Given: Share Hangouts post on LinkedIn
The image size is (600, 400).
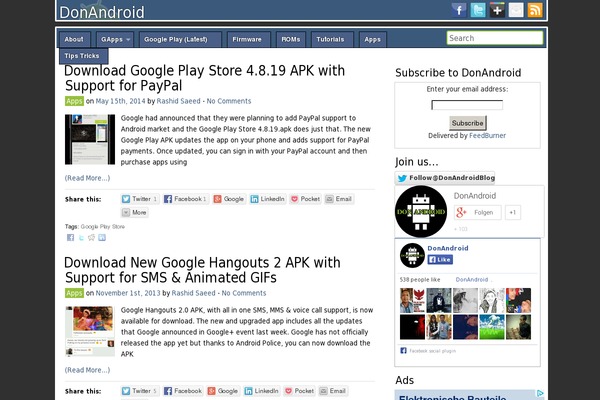Looking at the screenshot, I should (x=262, y=391).
